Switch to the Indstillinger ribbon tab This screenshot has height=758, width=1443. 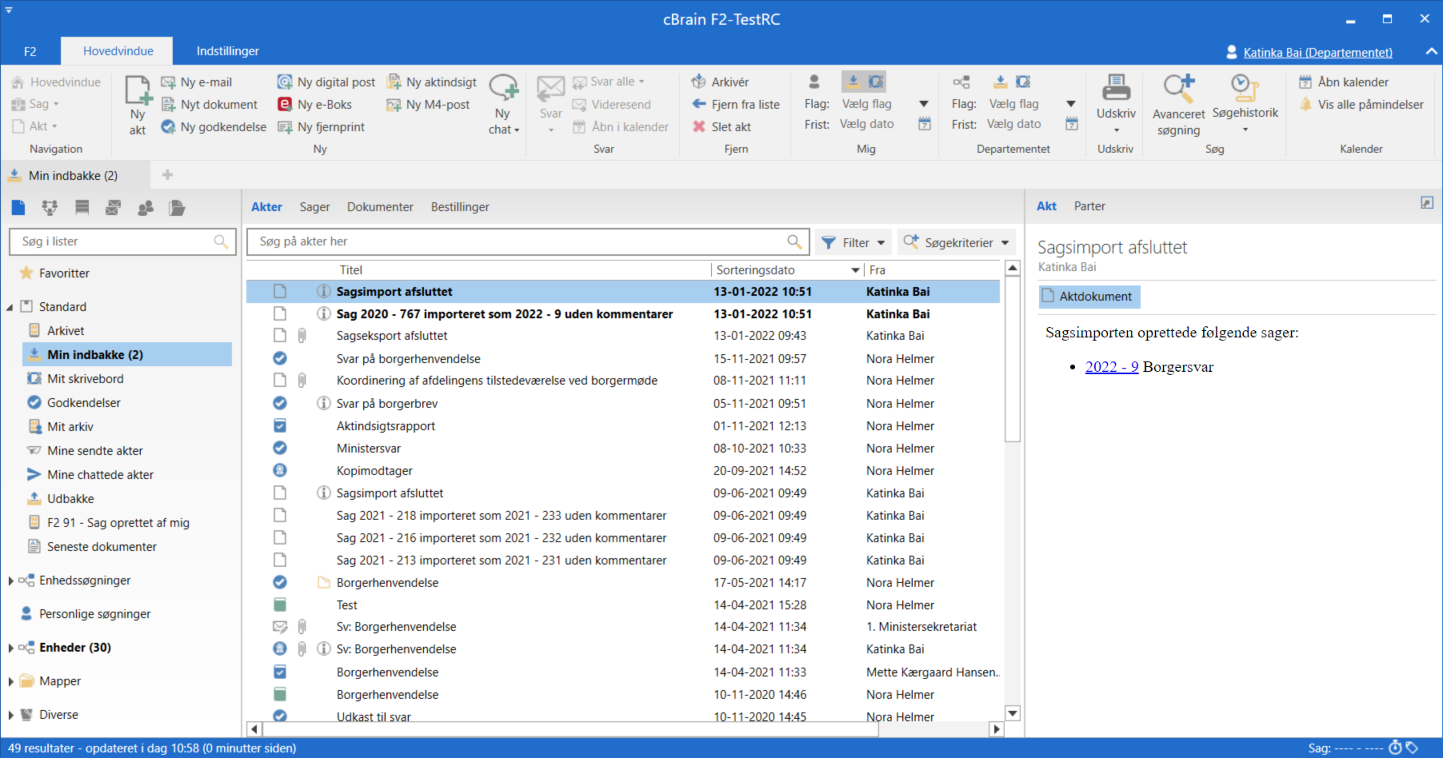228,51
